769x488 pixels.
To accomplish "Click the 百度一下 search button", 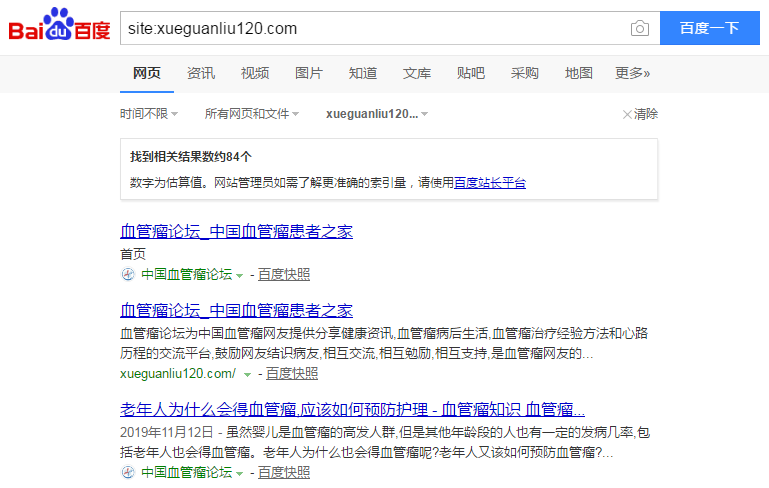I will [x=710, y=28].
